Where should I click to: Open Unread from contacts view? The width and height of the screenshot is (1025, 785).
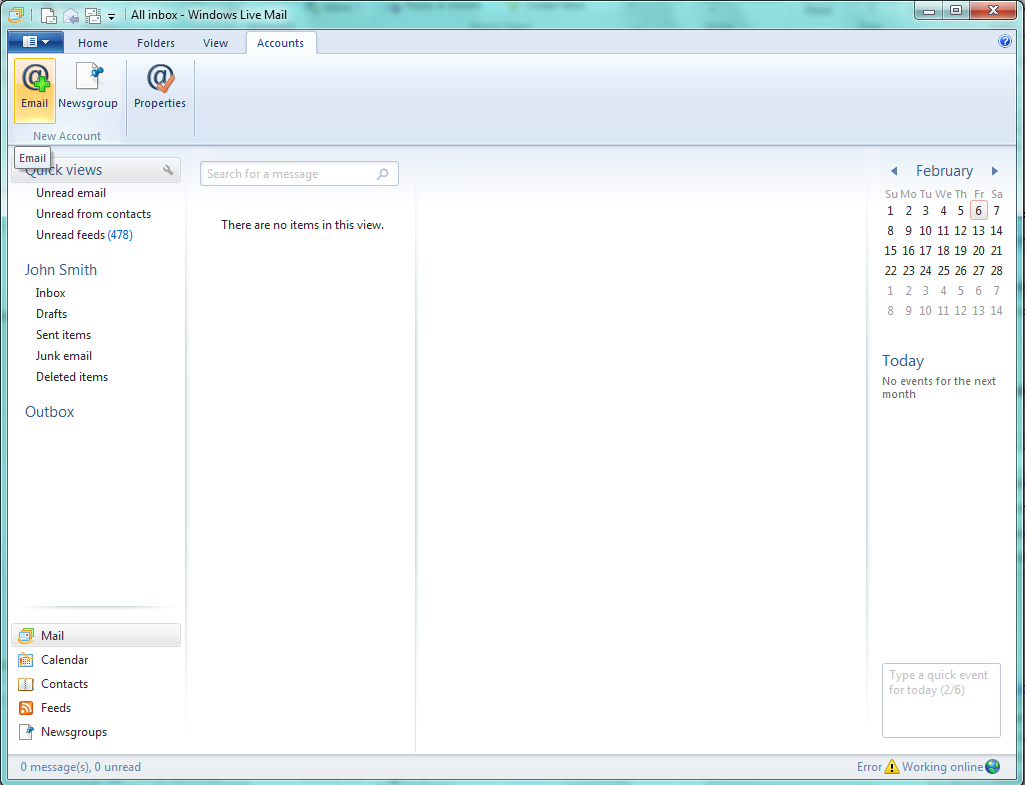pos(93,214)
